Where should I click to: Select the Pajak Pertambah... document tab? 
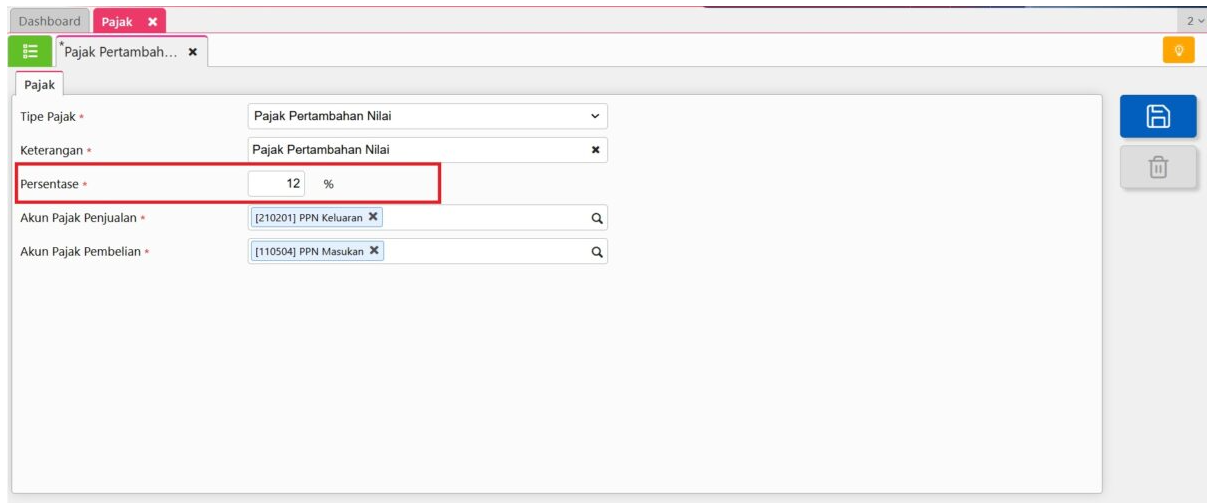pyautogui.click(x=131, y=52)
